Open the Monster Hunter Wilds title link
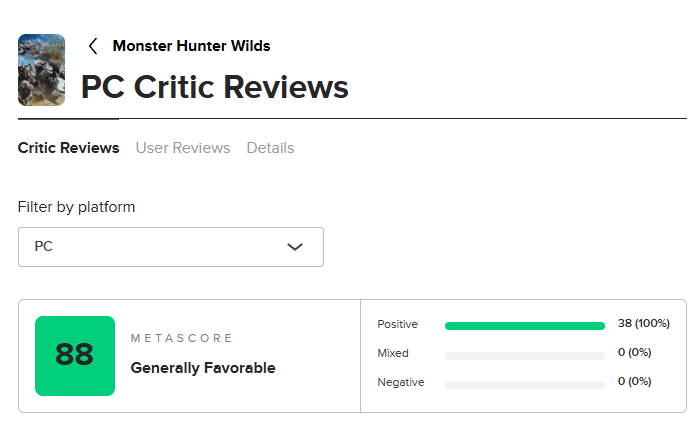This screenshot has height=429, width=696. click(x=191, y=46)
